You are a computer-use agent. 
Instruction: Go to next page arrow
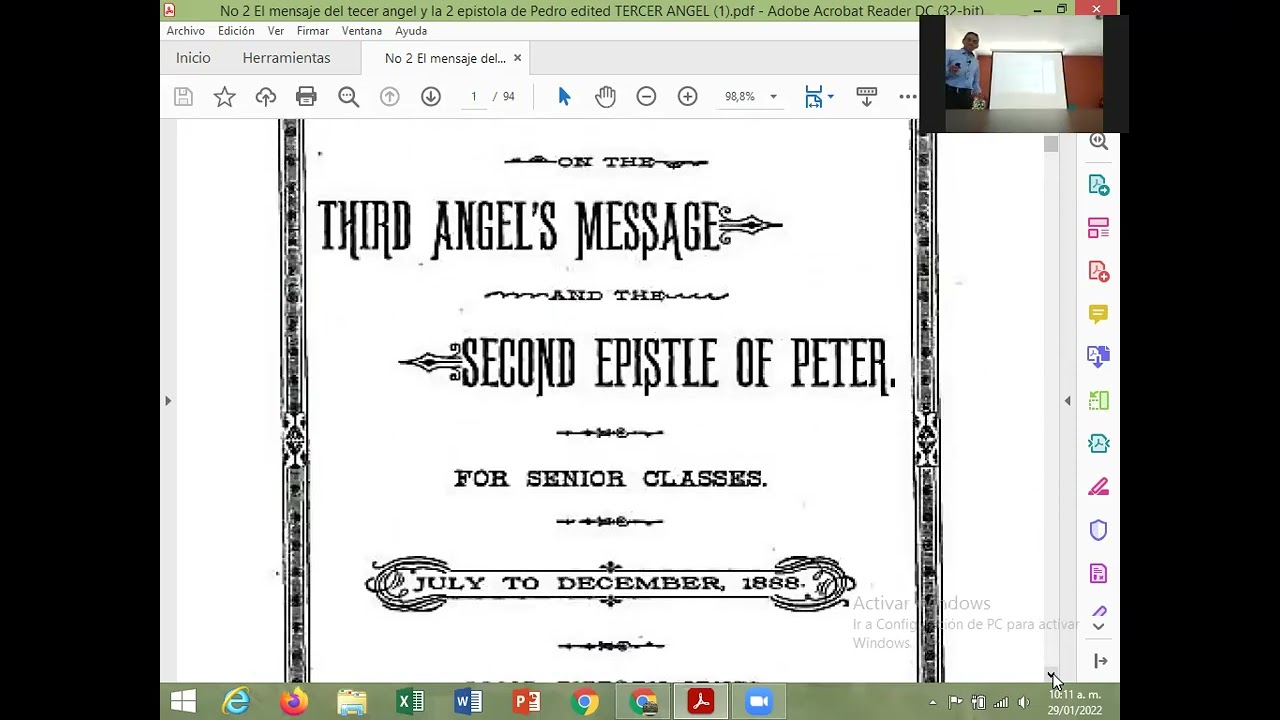pos(430,97)
